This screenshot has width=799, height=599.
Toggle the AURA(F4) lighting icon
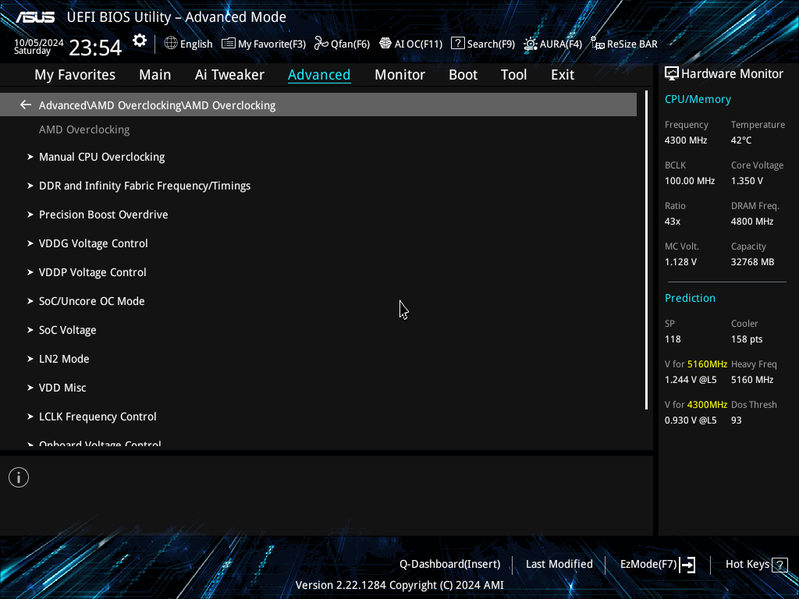click(530, 44)
